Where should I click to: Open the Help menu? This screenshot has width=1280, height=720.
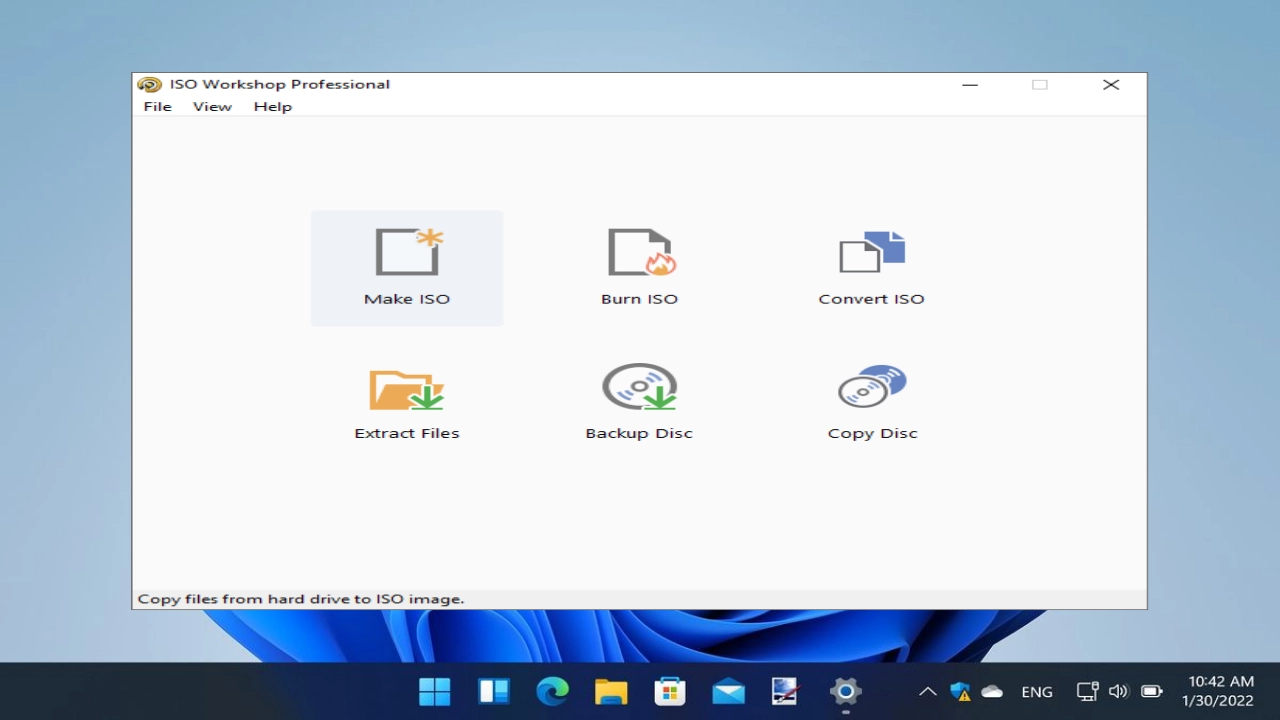coord(272,107)
